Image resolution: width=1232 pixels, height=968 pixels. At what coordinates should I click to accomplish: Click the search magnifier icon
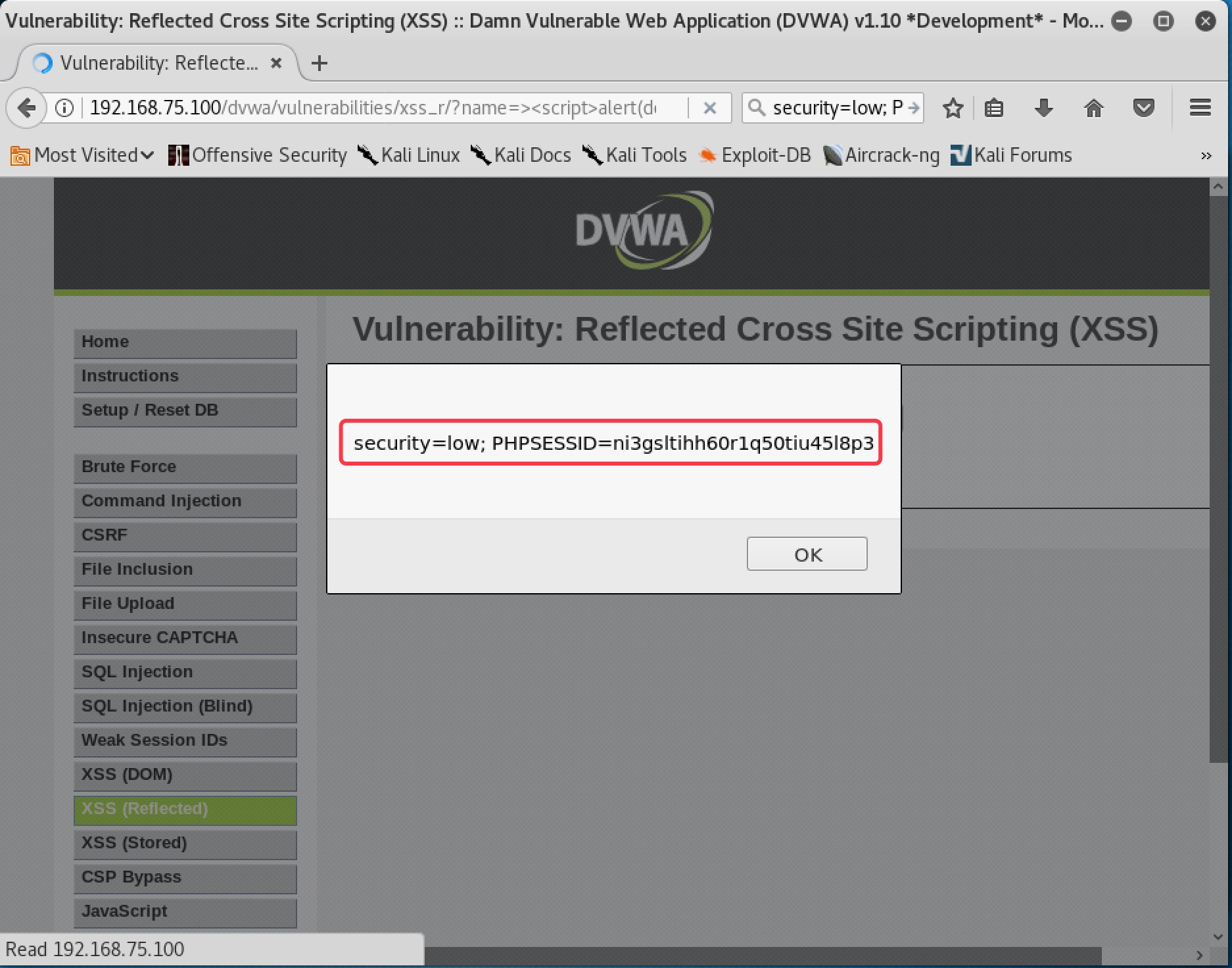pyautogui.click(x=757, y=107)
